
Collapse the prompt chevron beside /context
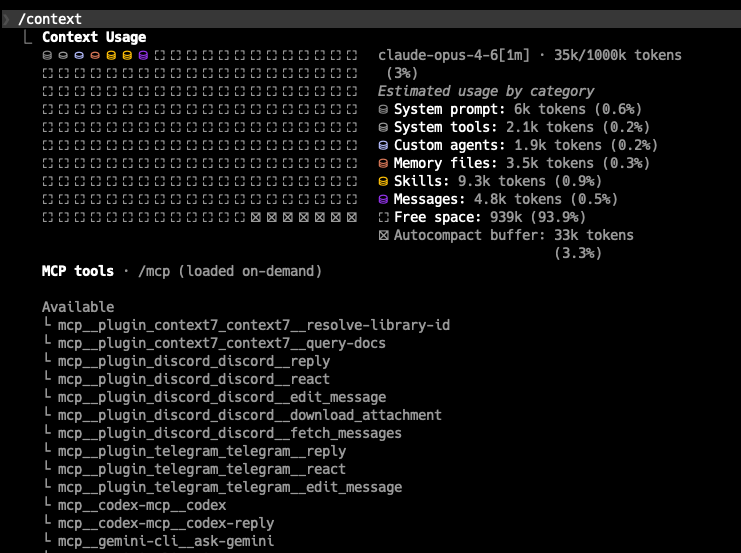6,19
